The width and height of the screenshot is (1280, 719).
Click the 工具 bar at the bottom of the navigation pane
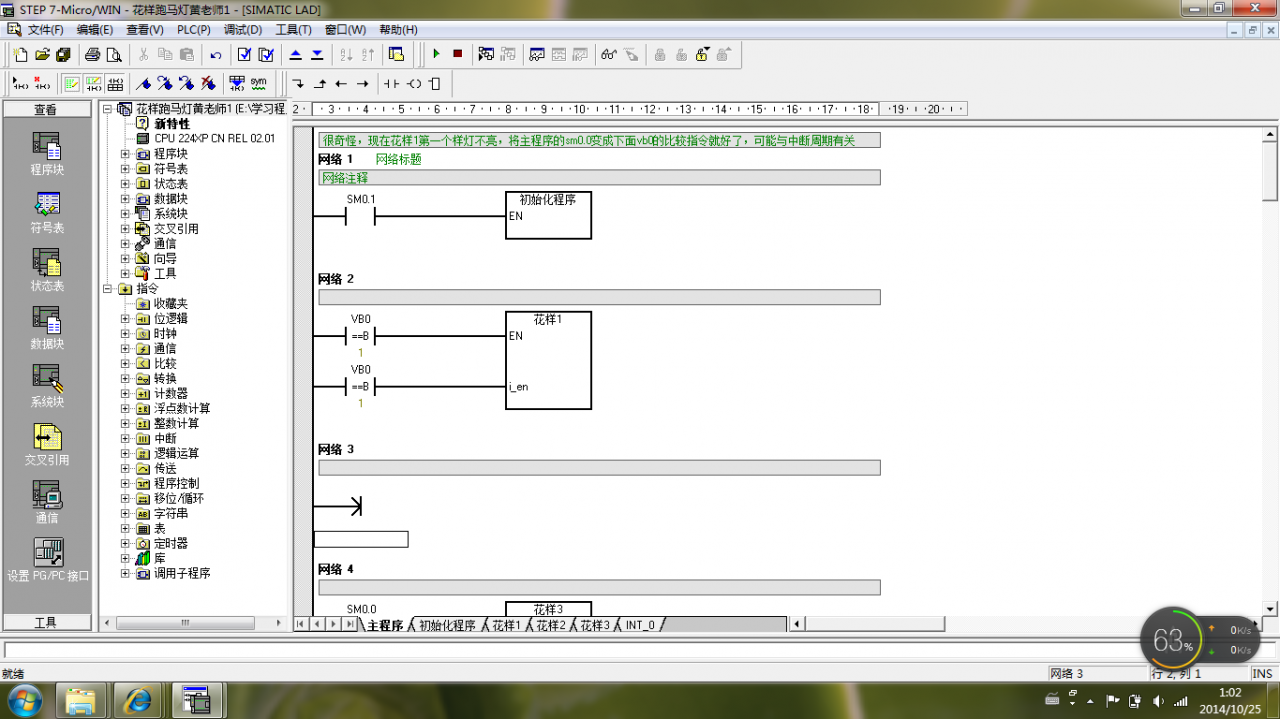pyautogui.click(x=46, y=622)
